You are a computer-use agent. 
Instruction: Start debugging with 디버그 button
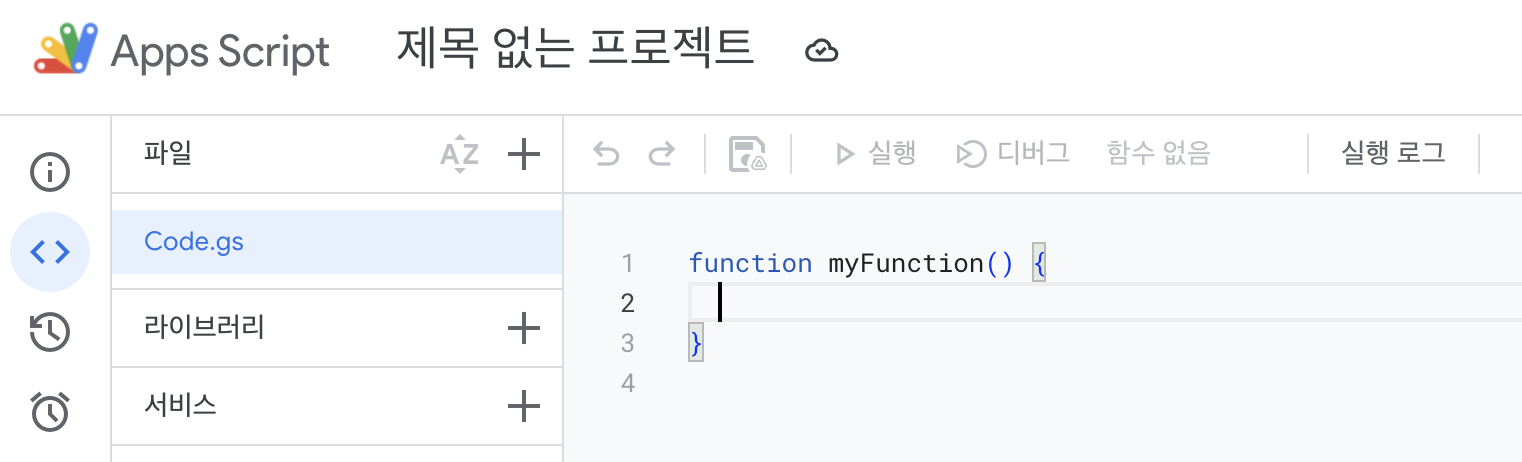point(1013,154)
